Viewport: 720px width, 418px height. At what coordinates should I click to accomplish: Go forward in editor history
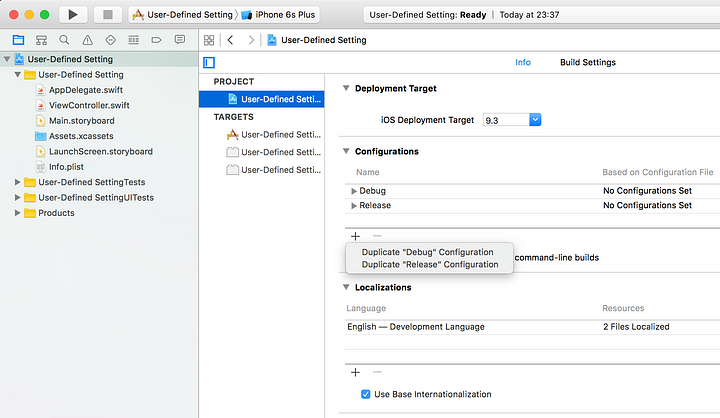click(251, 40)
